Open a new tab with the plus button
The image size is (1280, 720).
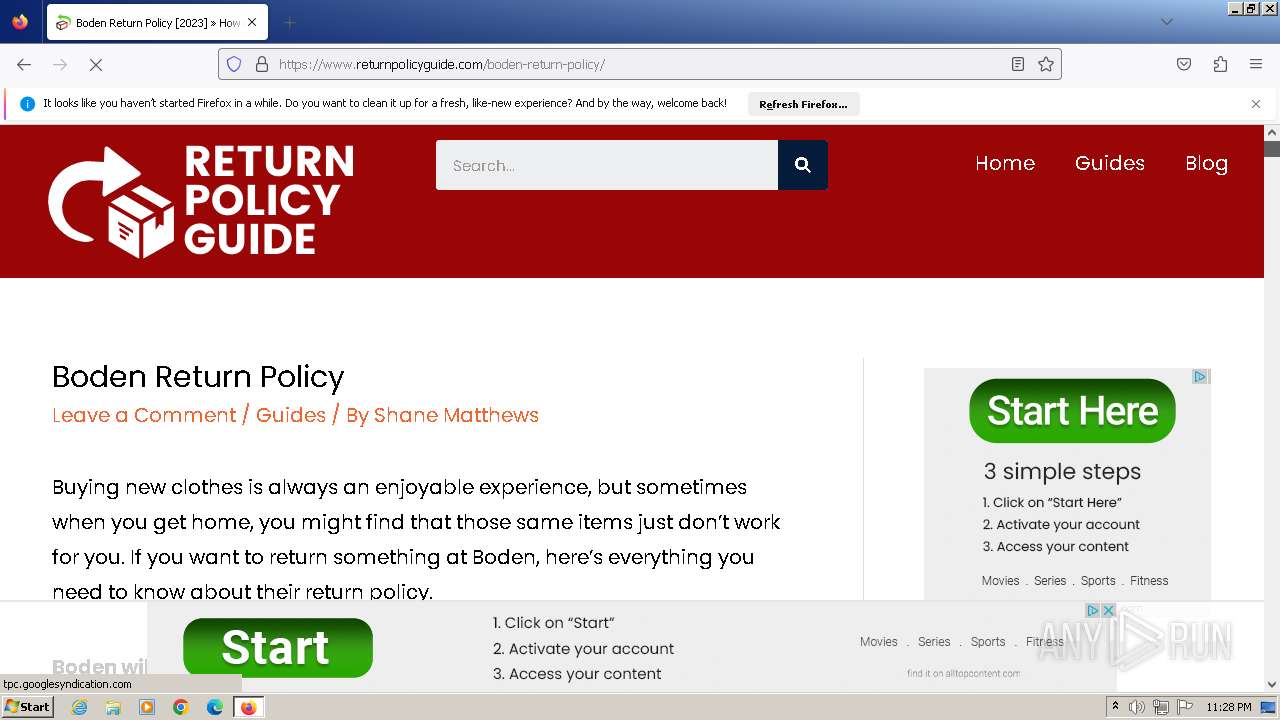289,22
